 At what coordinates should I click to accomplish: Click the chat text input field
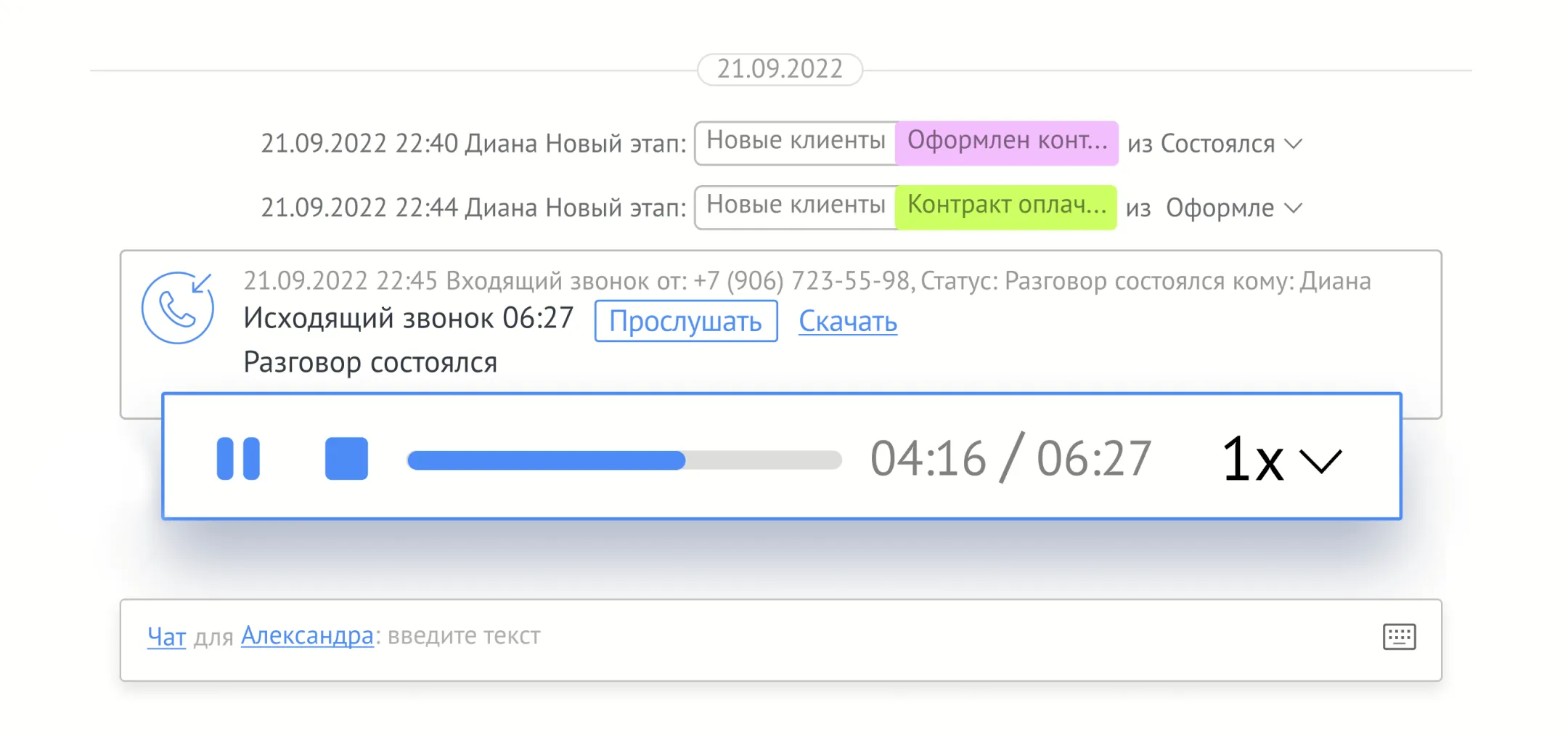(653, 636)
